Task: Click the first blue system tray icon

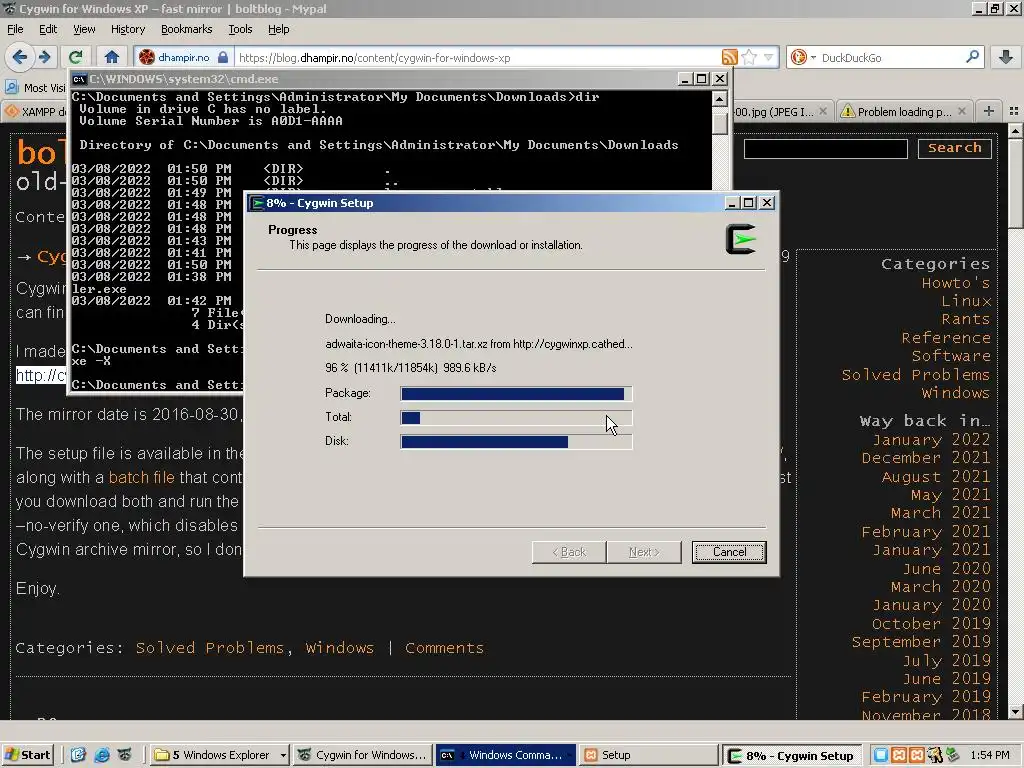Action: (880, 755)
